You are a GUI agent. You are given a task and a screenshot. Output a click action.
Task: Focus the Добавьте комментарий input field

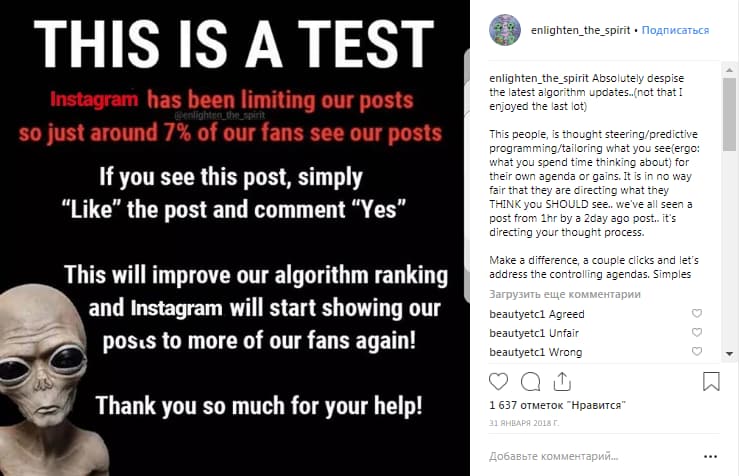point(594,456)
